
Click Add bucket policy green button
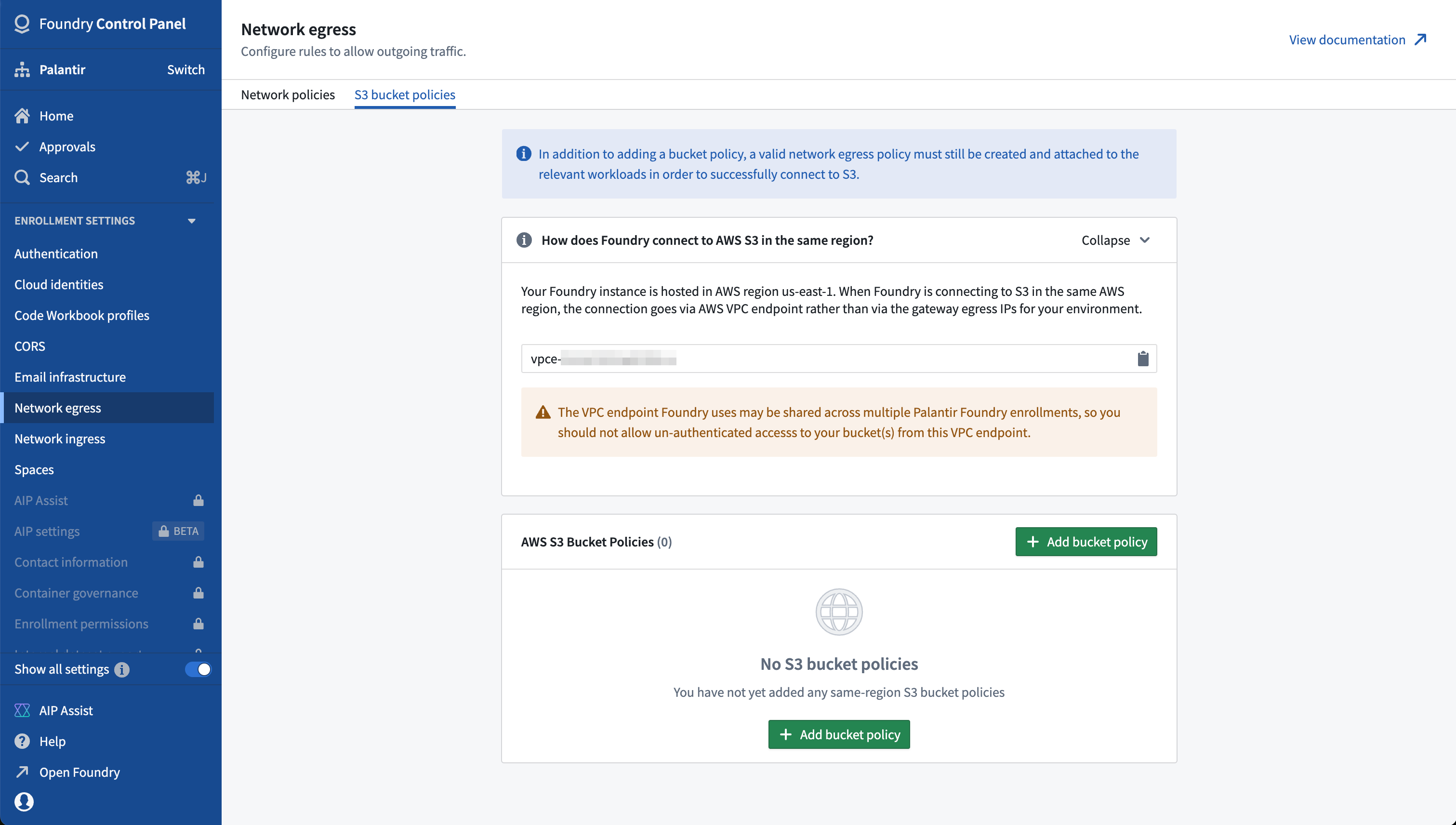click(x=1086, y=541)
